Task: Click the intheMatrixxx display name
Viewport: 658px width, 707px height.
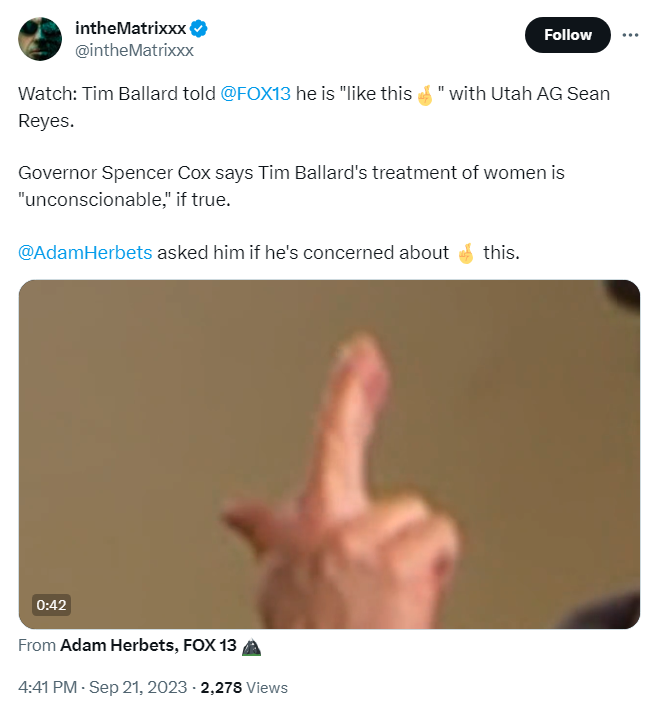Action: pos(130,28)
